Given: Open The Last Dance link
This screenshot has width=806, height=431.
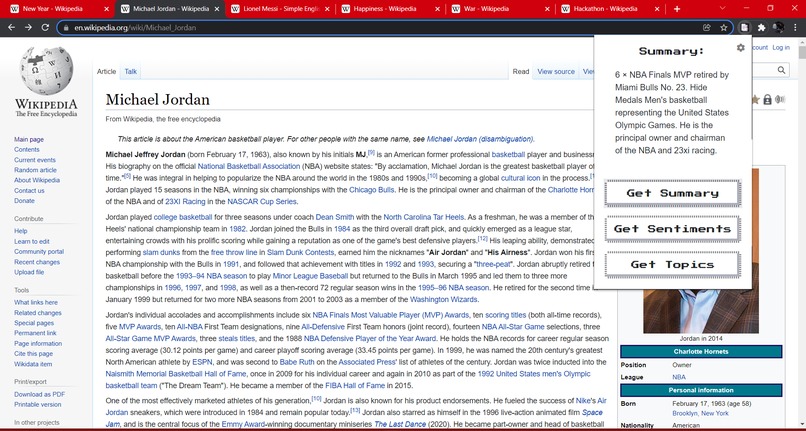Looking at the screenshot, I should pyautogui.click(x=400, y=424).
